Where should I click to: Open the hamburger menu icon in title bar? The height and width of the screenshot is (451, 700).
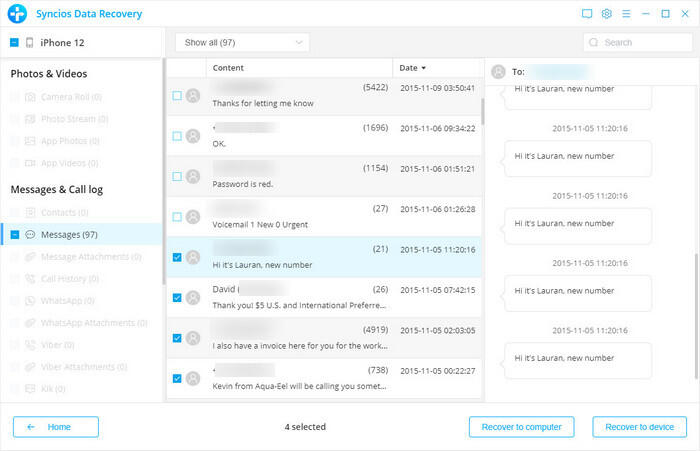point(626,14)
